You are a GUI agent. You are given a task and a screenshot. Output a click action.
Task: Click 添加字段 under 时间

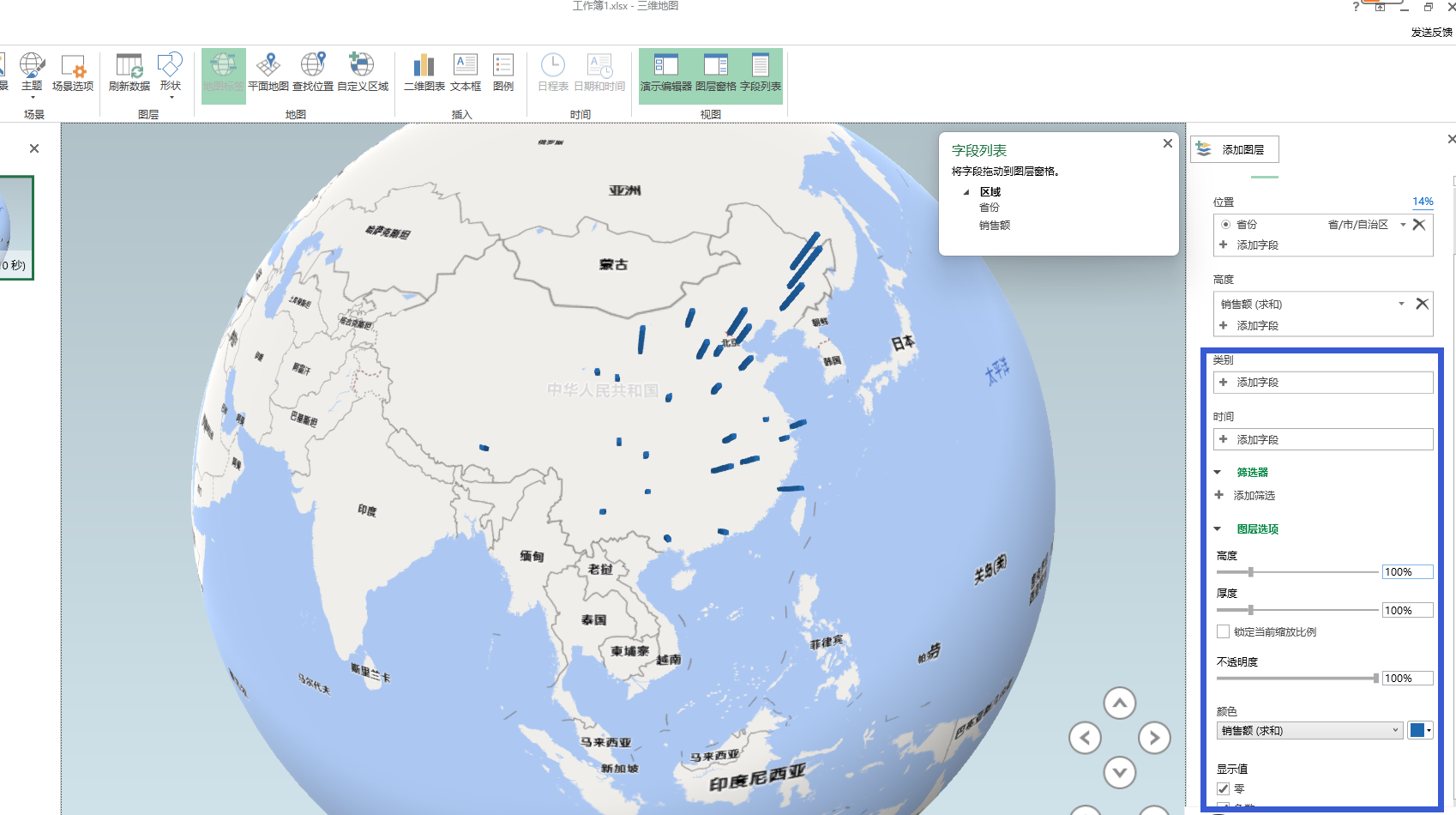(1323, 439)
